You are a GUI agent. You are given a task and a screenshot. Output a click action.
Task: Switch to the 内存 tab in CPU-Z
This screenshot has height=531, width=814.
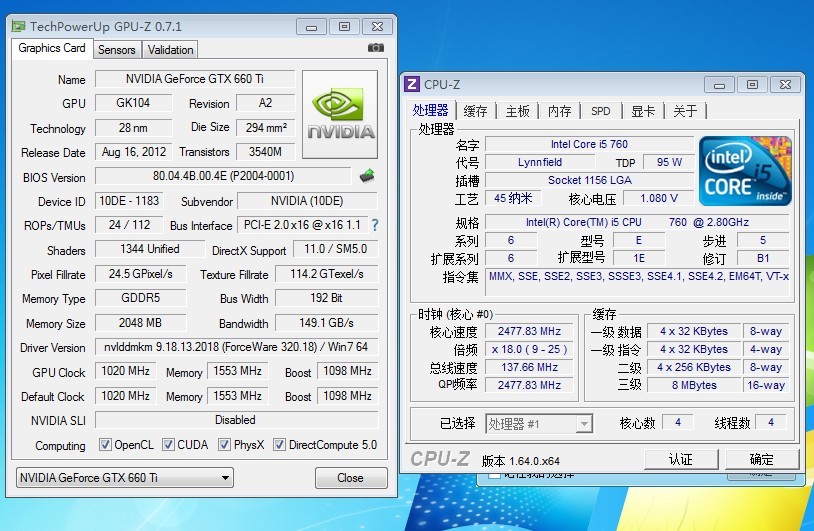tap(559, 111)
